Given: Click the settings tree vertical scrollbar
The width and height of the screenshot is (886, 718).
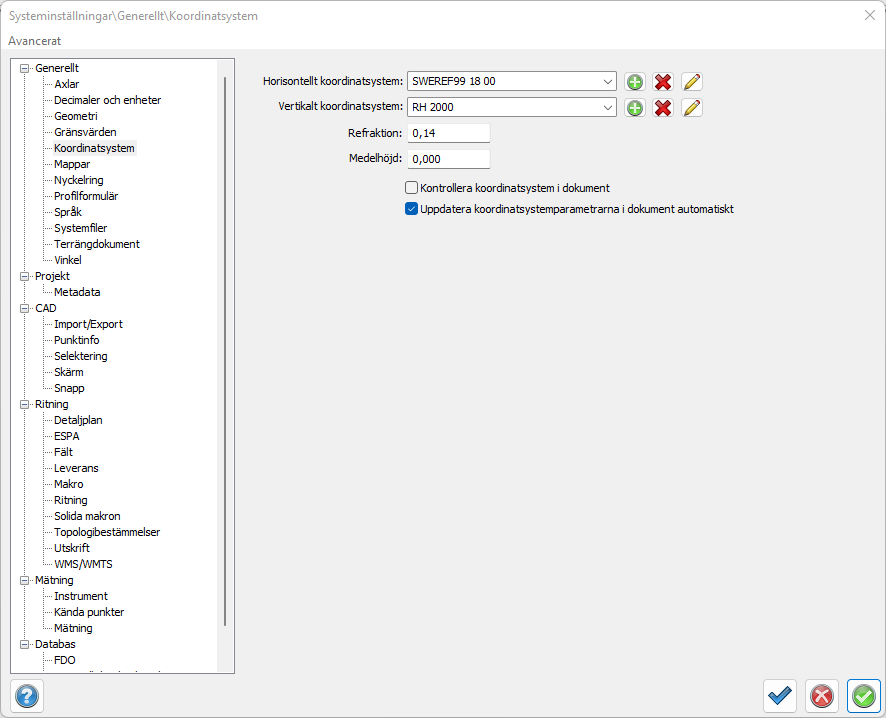Looking at the screenshot, I should tap(225, 350).
